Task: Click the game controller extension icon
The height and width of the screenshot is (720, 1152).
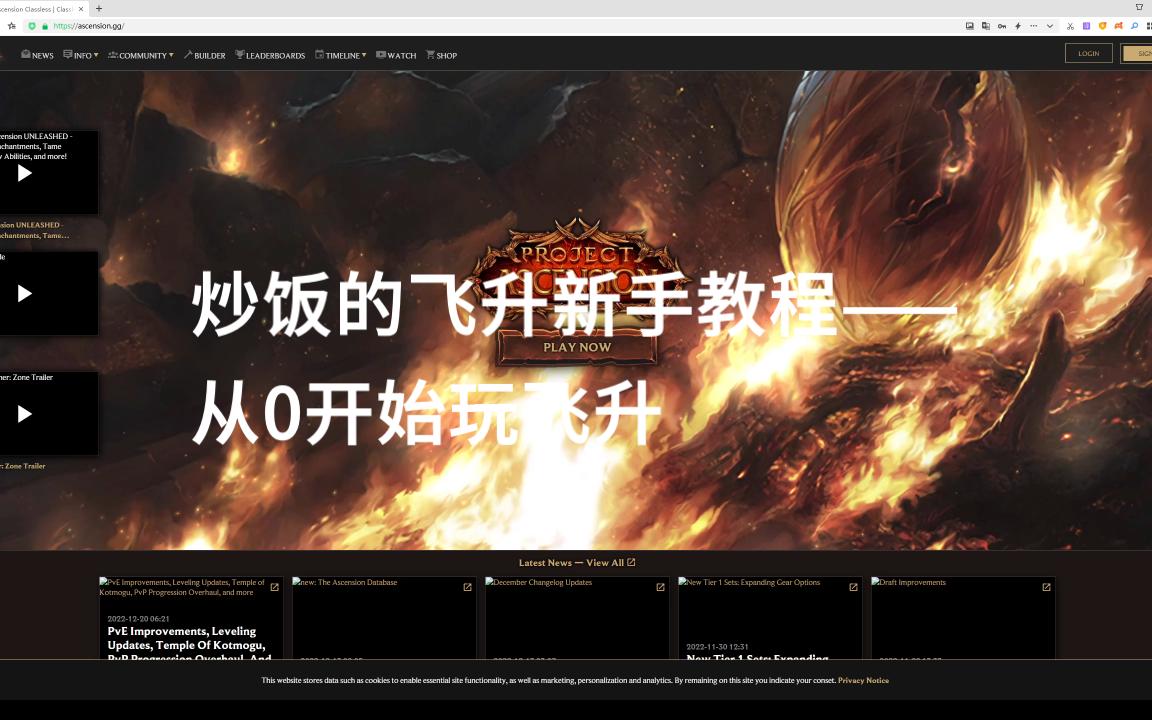Action: pyautogui.click(x=1119, y=26)
